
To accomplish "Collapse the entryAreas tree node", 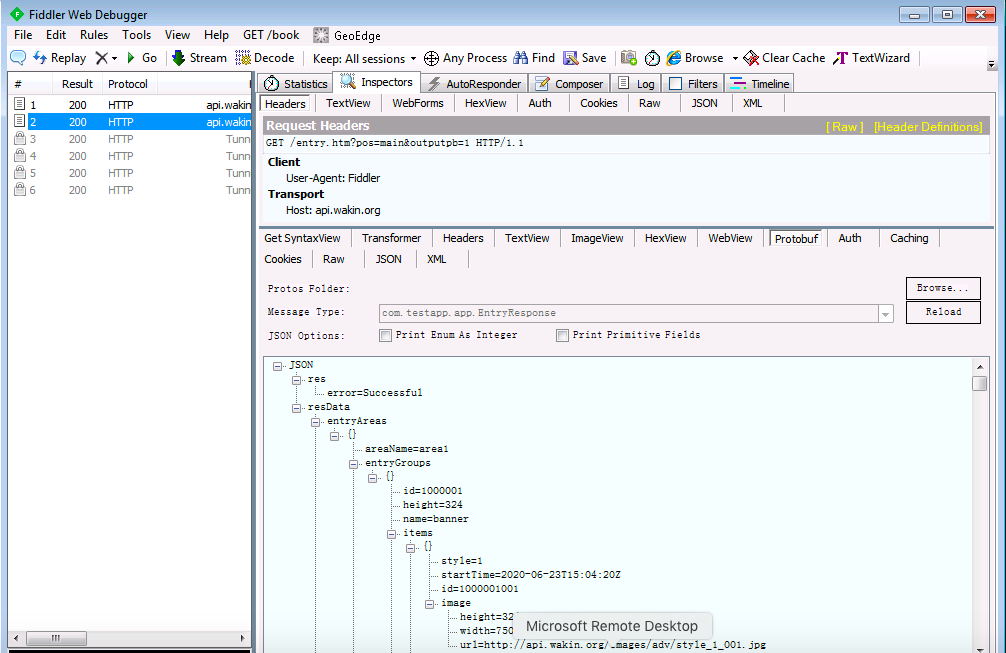I will (x=316, y=422).
